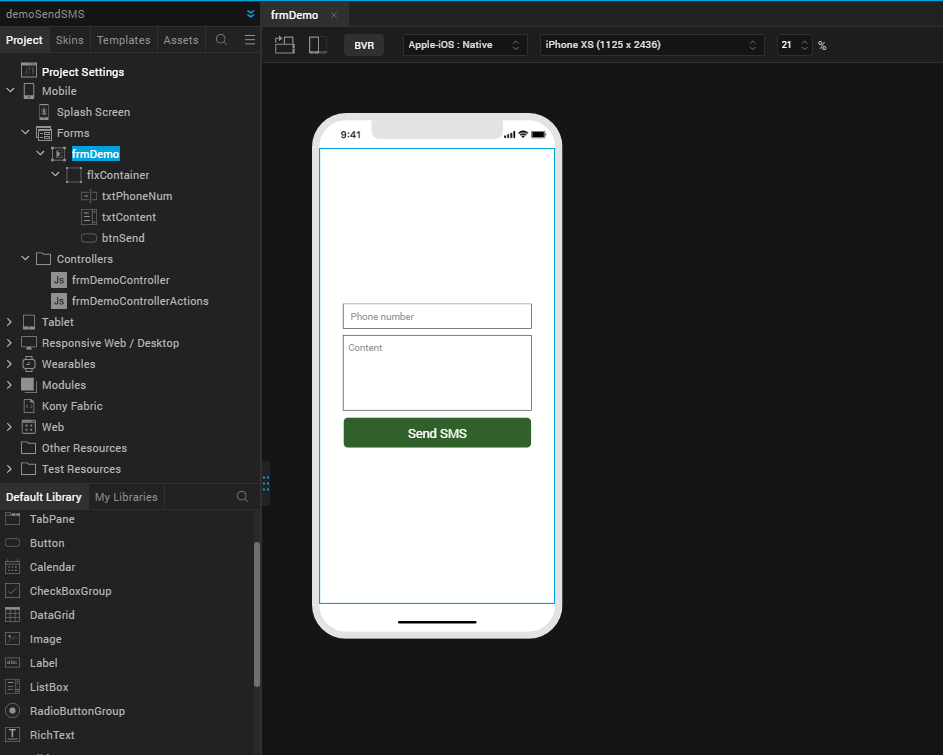Click the txtContent textarea icon

pos(88,217)
